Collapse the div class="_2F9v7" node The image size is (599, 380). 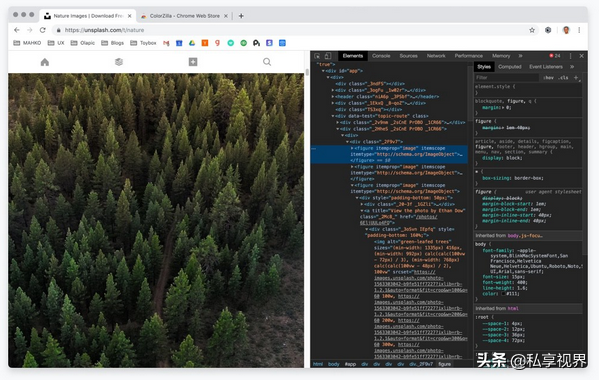(x=347, y=142)
